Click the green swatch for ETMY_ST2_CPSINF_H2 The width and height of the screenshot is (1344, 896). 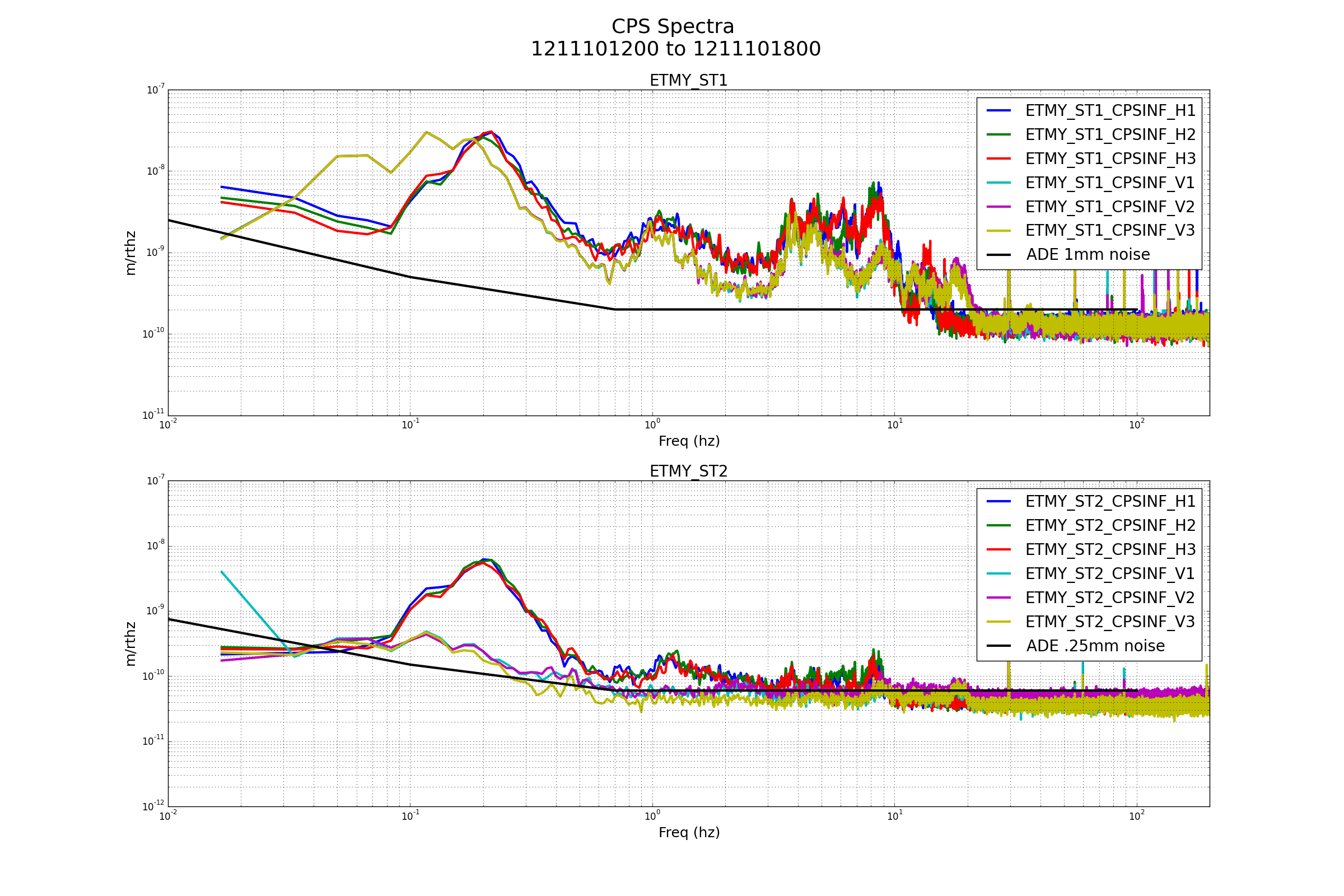998,526
